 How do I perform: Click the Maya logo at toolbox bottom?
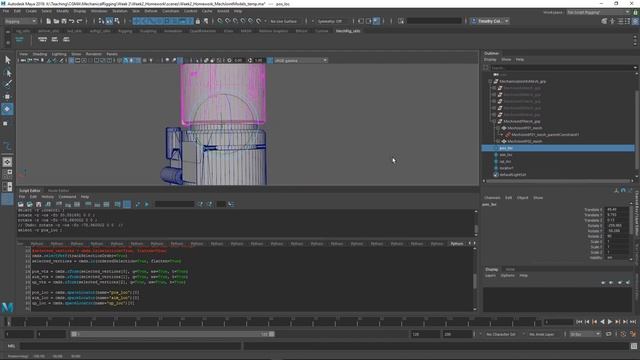click(x=7, y=307)
